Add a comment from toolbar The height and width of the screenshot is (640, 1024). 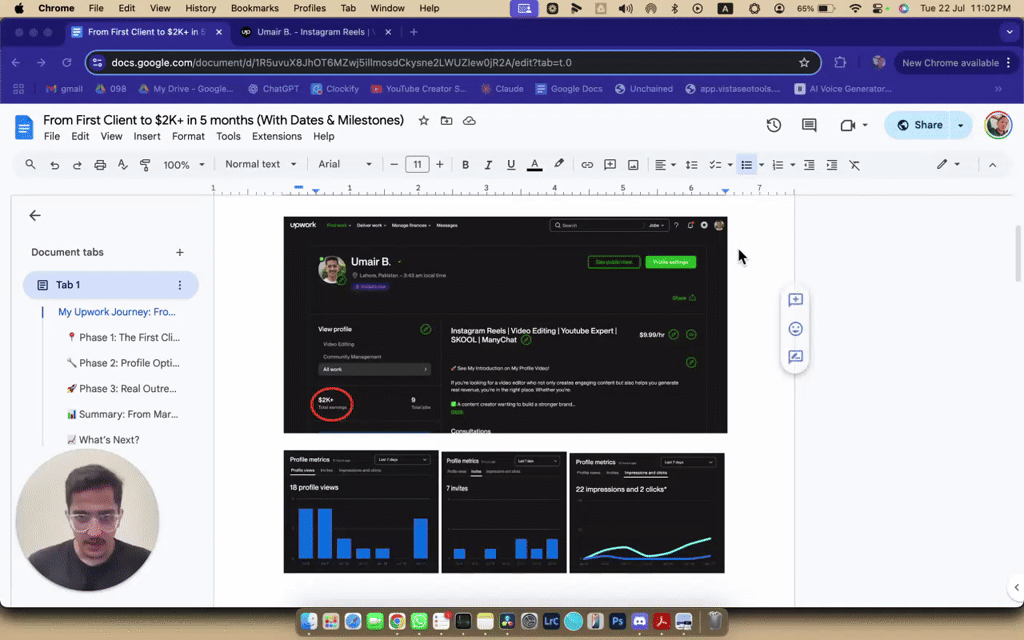coord(610,165)
